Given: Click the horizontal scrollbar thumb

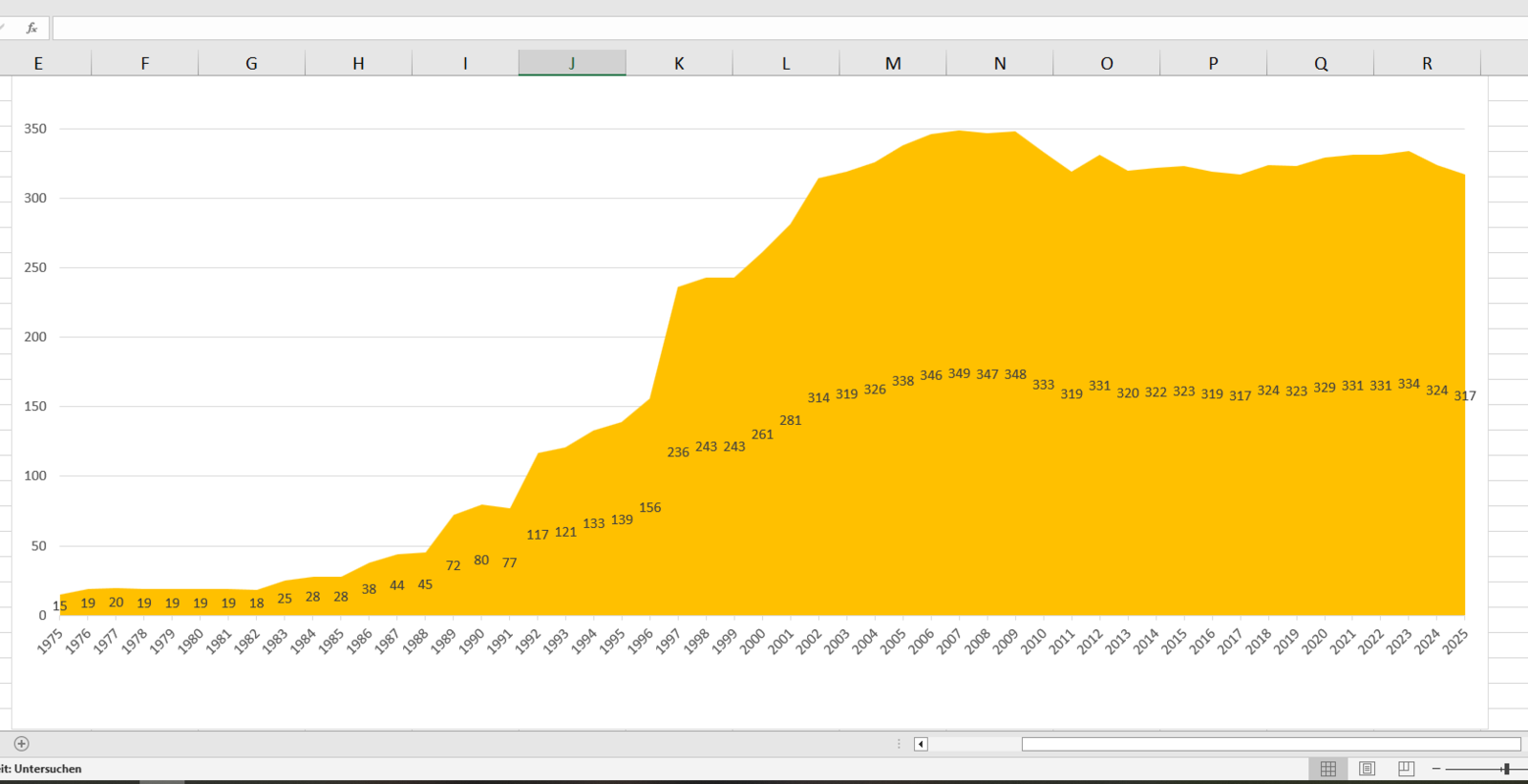Looking at the screenshot, I should (x=1270, y=744).
